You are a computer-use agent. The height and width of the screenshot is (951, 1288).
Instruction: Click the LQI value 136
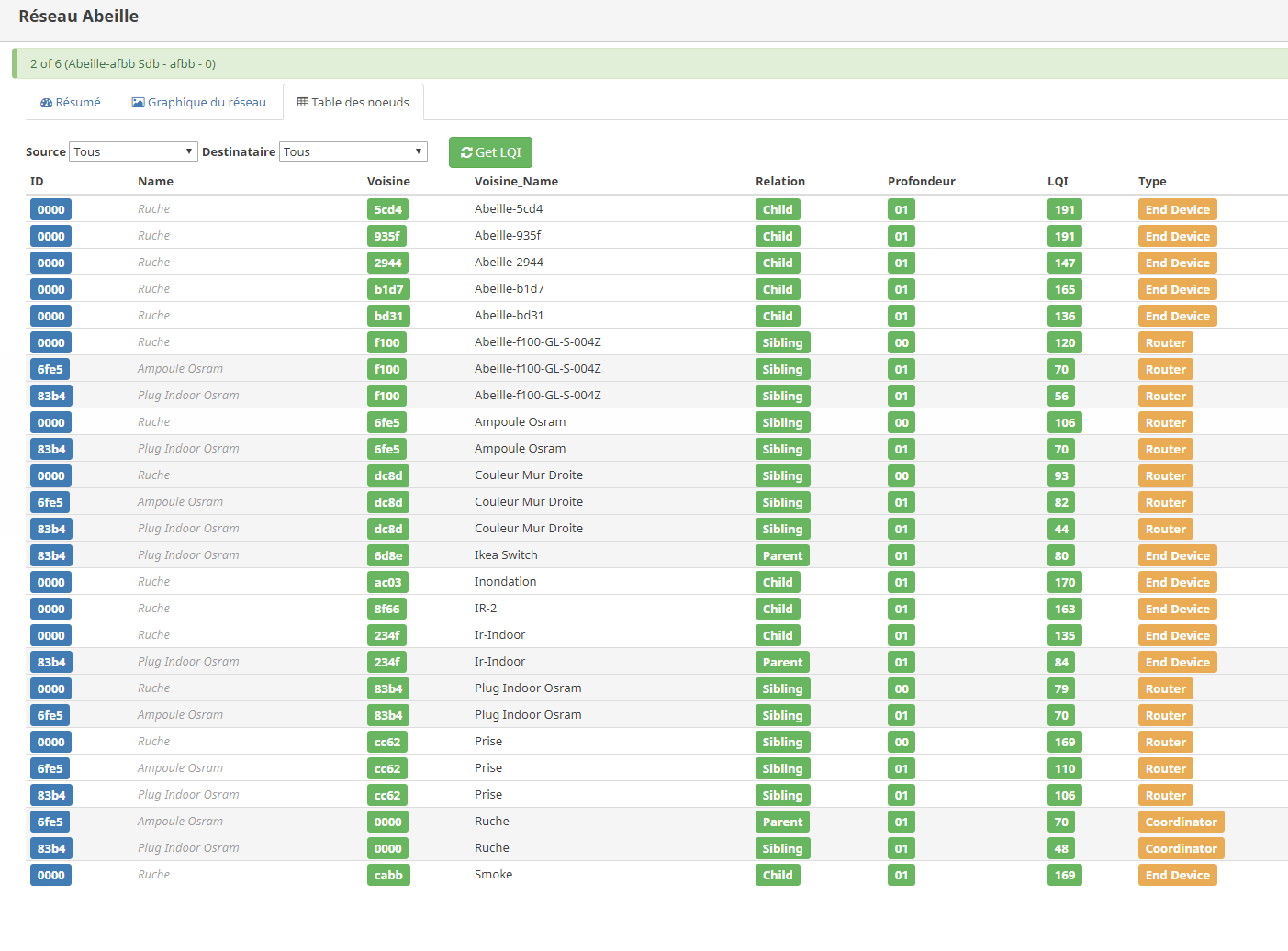pos(1065,316)
